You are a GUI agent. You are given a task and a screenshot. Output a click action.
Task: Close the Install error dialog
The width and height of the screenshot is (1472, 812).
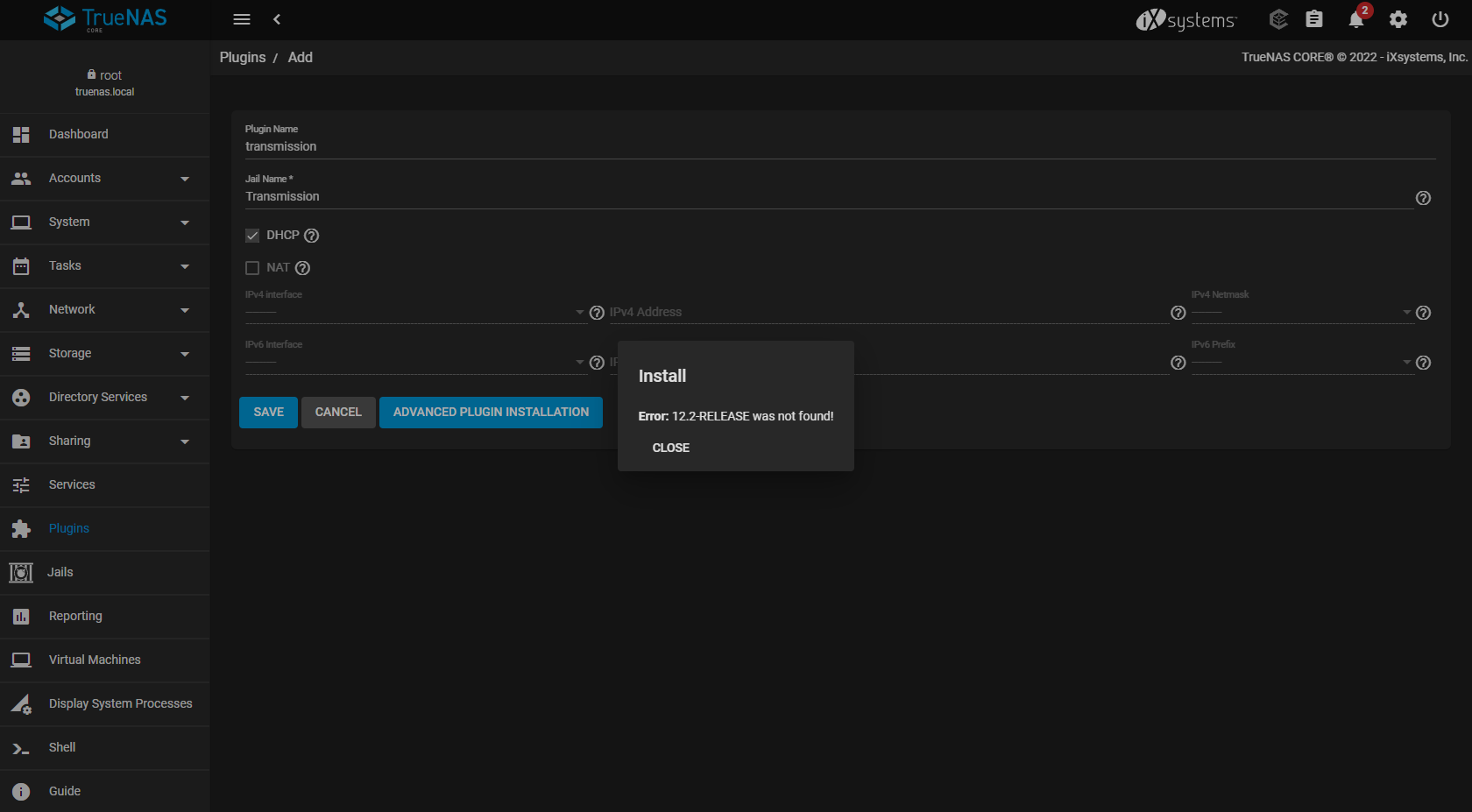tap(671, 448)
